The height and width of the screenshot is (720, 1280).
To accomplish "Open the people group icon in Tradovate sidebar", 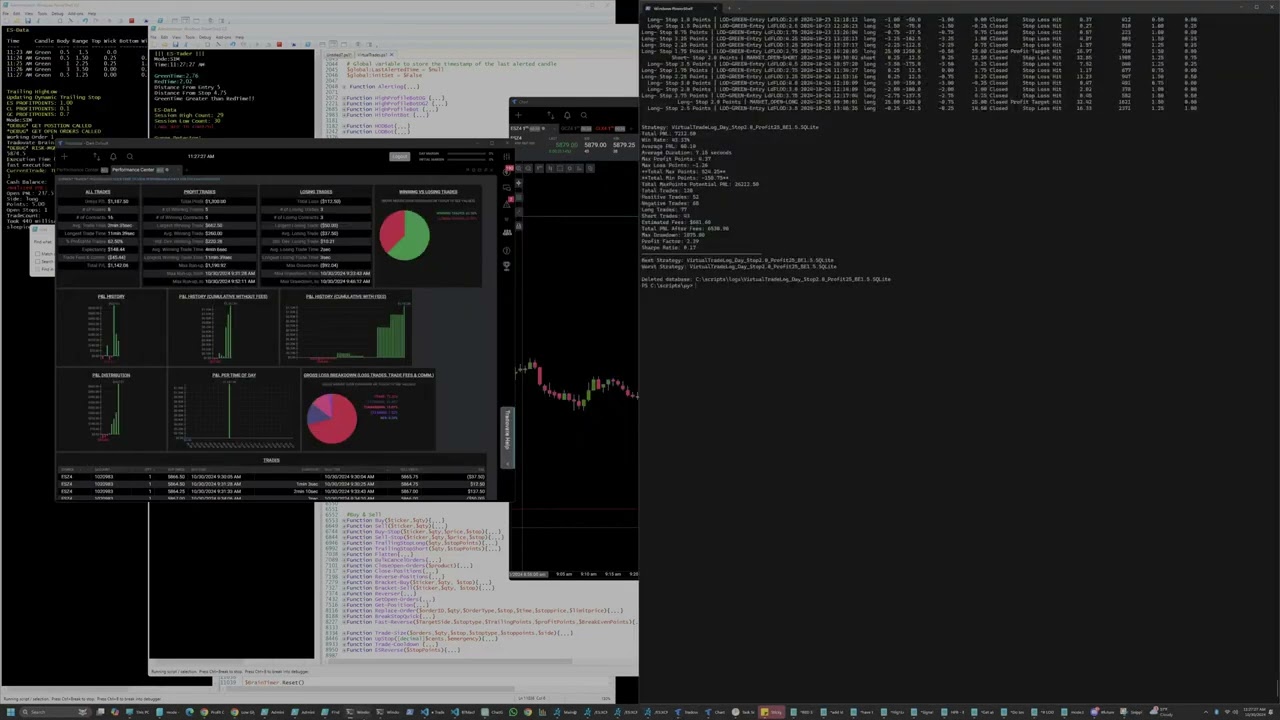I will 507,232.
